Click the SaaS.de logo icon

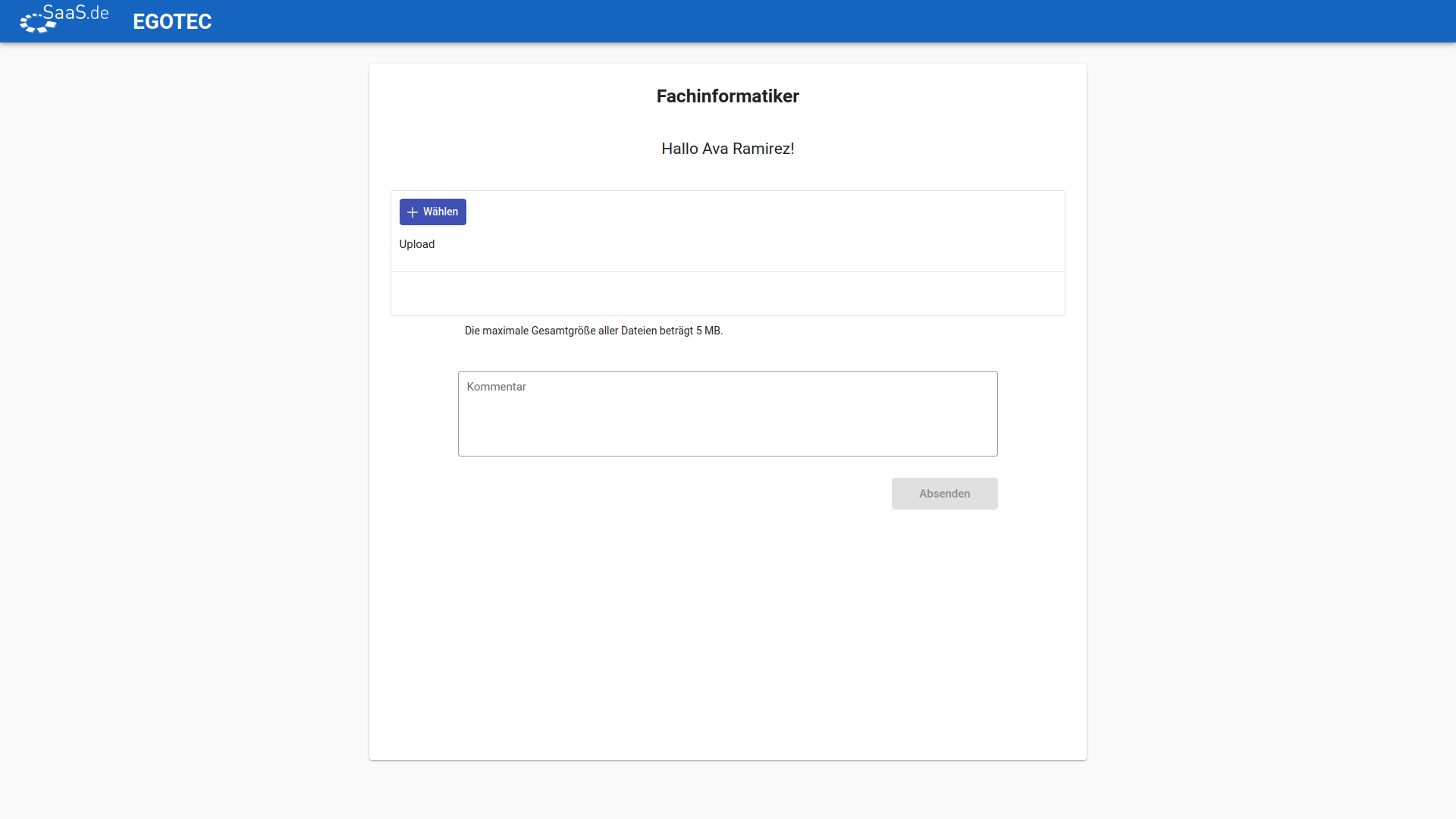64,19
